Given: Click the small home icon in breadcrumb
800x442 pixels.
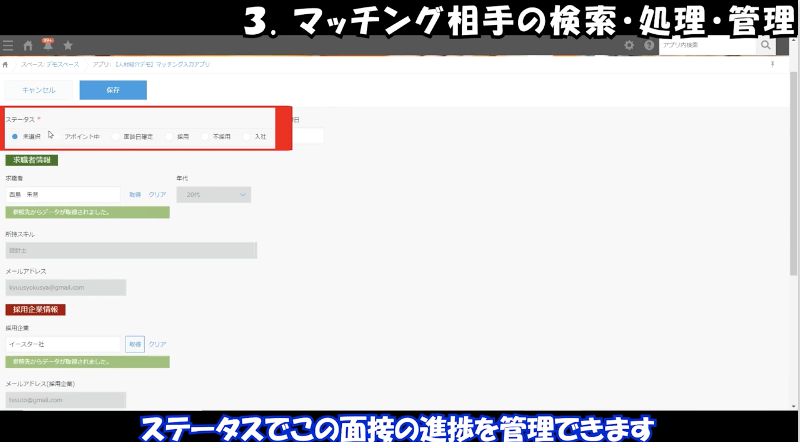Looking at the screenshot, I should 7,64.
